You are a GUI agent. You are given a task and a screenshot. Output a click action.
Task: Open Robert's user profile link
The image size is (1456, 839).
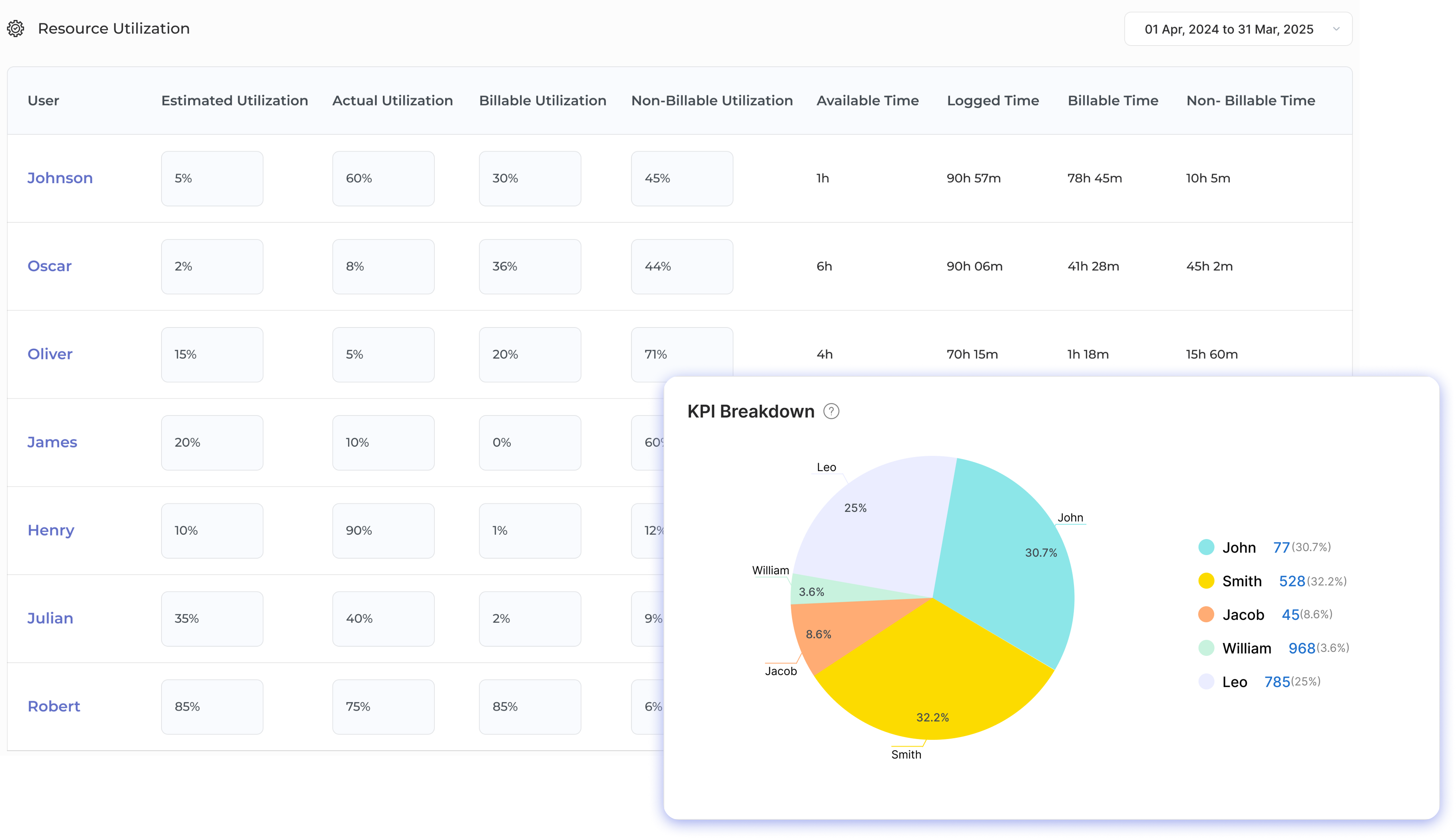pyautogui.click(x=54, y=707)
